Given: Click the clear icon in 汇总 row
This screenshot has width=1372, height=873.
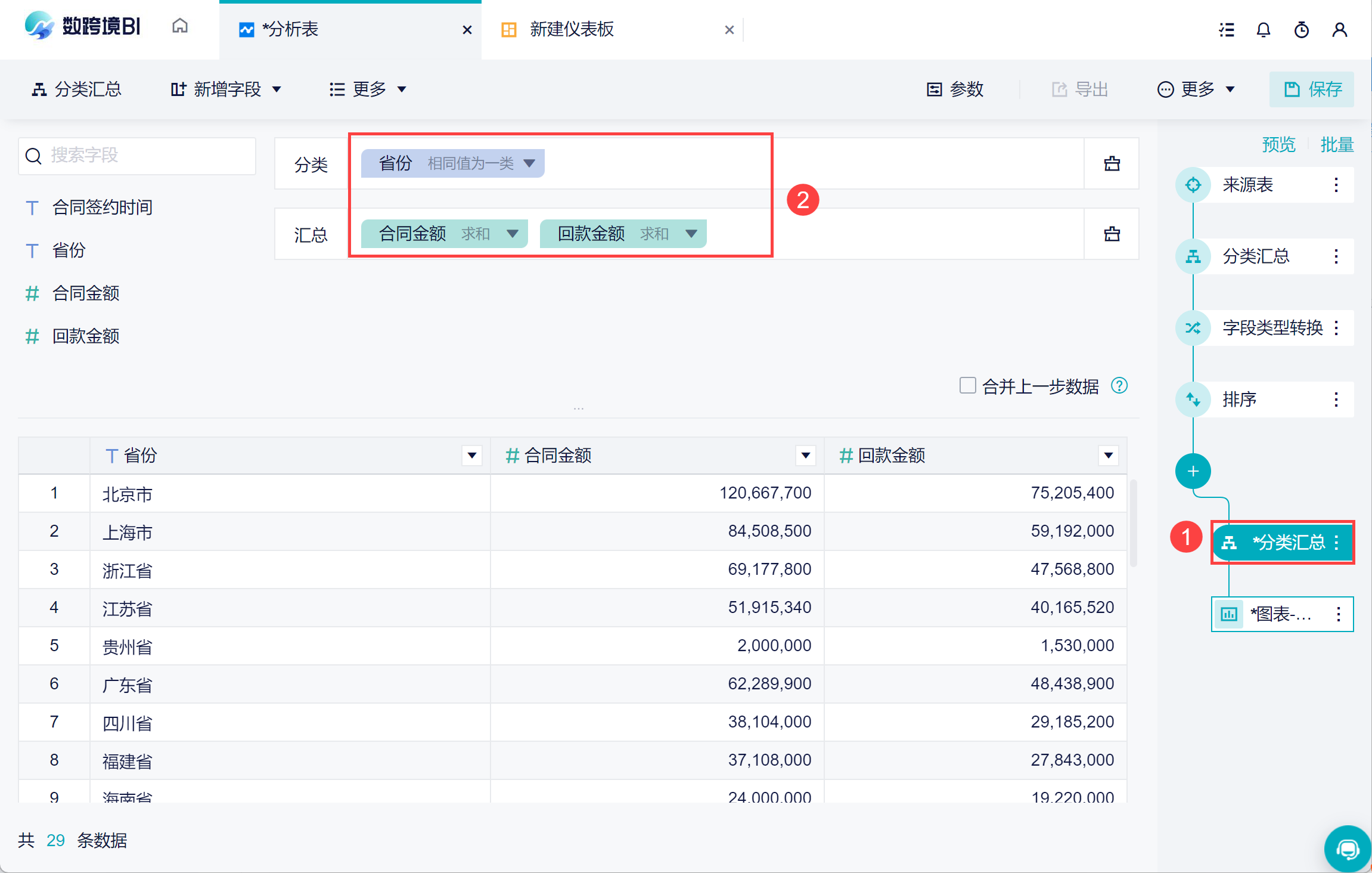Looking at the screenshot, I should [1112, 234].
